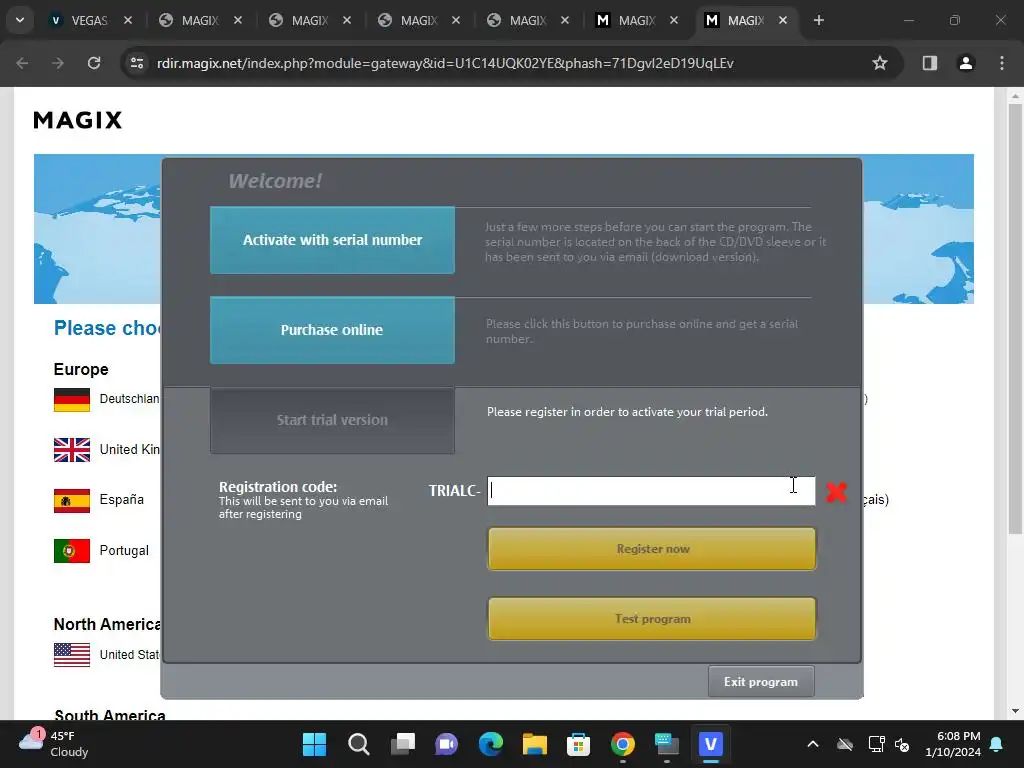Open the tab search dropdown arrow
This screenshot has width=1024, height=768.
pyautogui.click(x=20, y=20)
